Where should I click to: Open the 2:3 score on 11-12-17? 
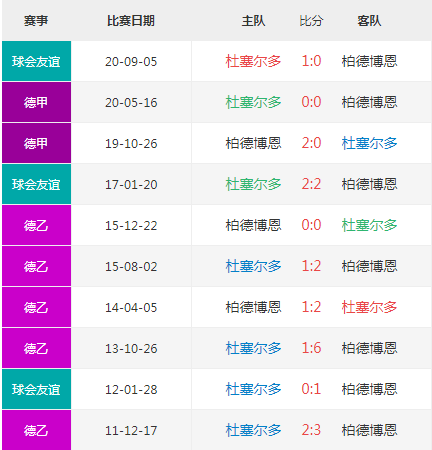(x=311, y=430)
